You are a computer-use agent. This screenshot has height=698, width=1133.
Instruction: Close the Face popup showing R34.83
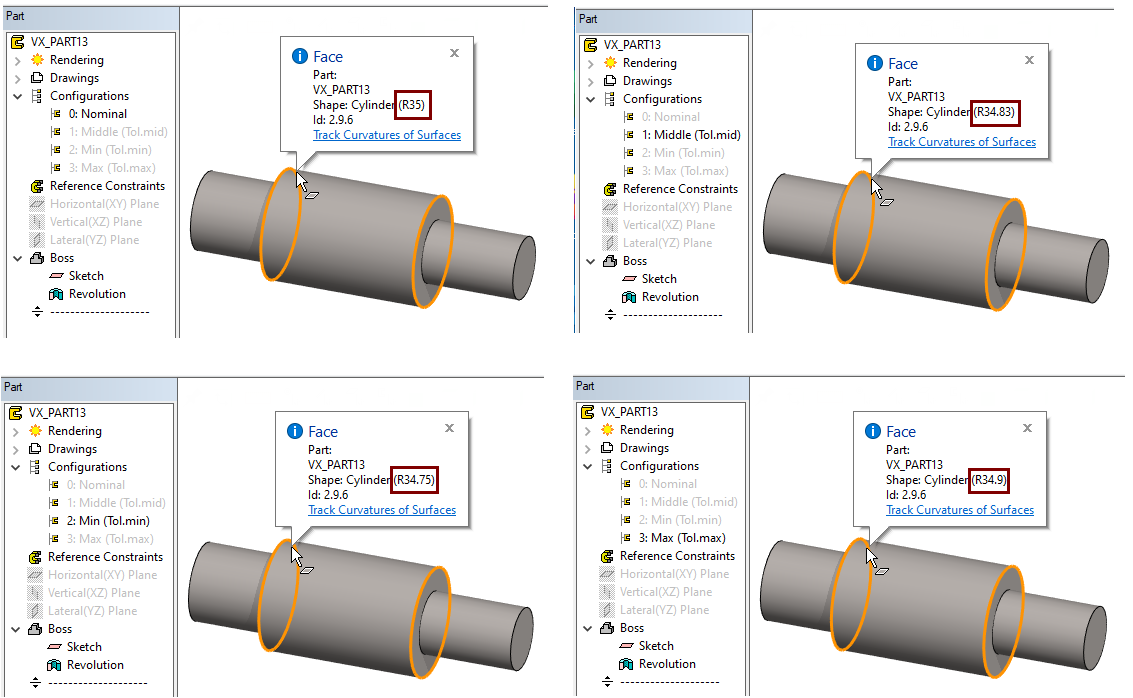(x=1030, y=60)
